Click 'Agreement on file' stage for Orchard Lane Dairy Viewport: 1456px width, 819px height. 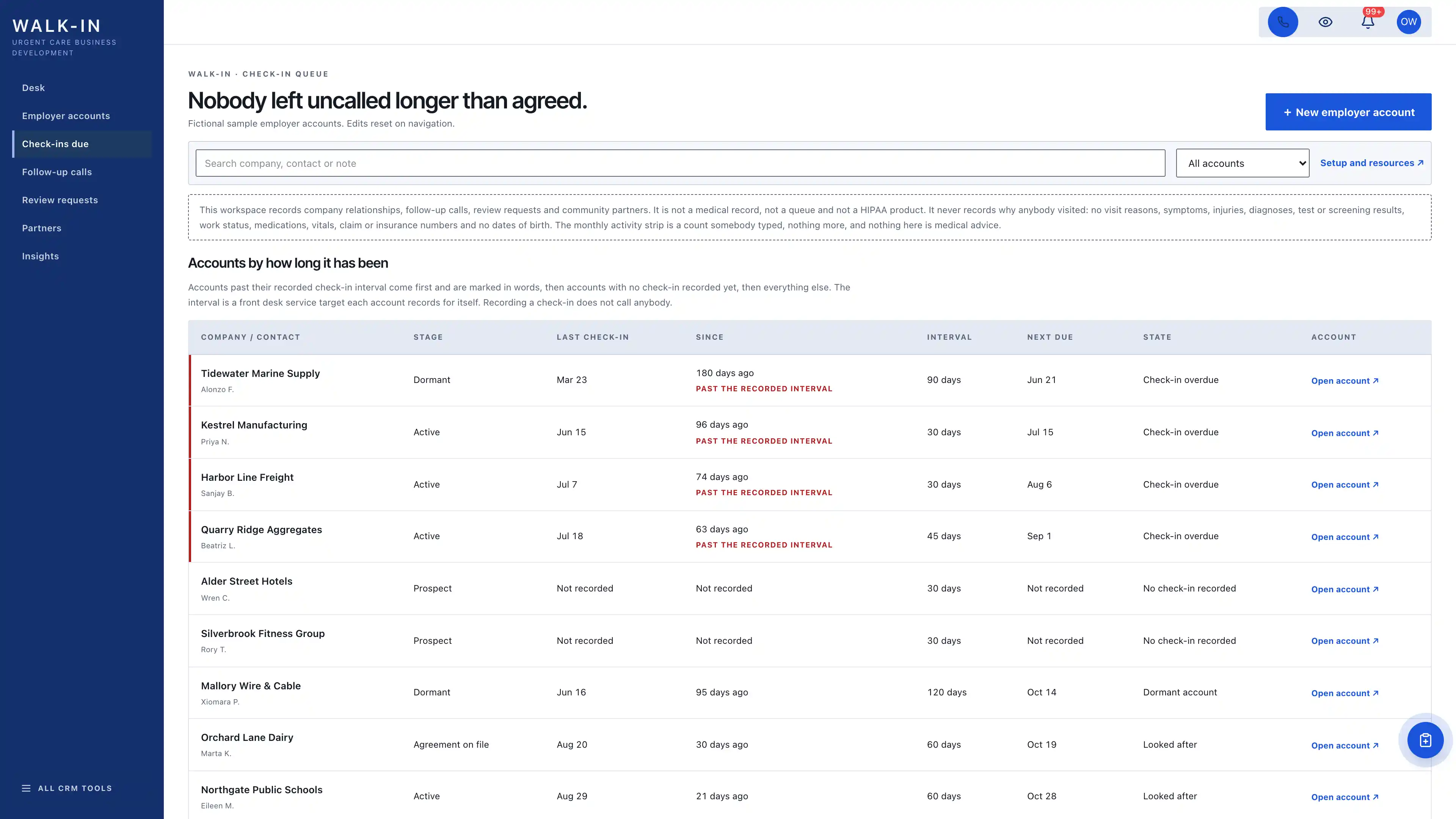coord(451,745)
